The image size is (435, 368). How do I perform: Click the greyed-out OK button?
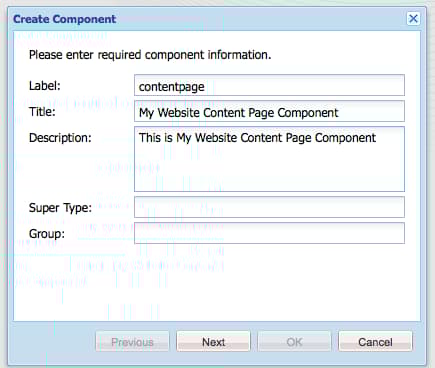(294, 341)
